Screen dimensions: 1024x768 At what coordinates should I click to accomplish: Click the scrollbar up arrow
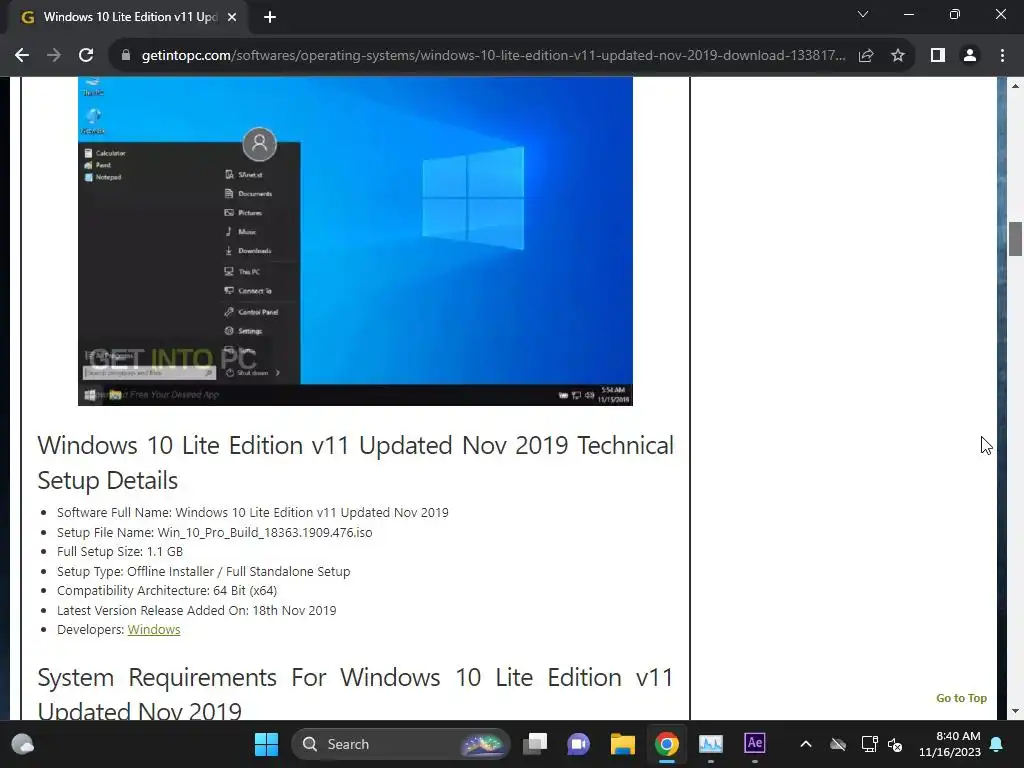pos(1015,86)
